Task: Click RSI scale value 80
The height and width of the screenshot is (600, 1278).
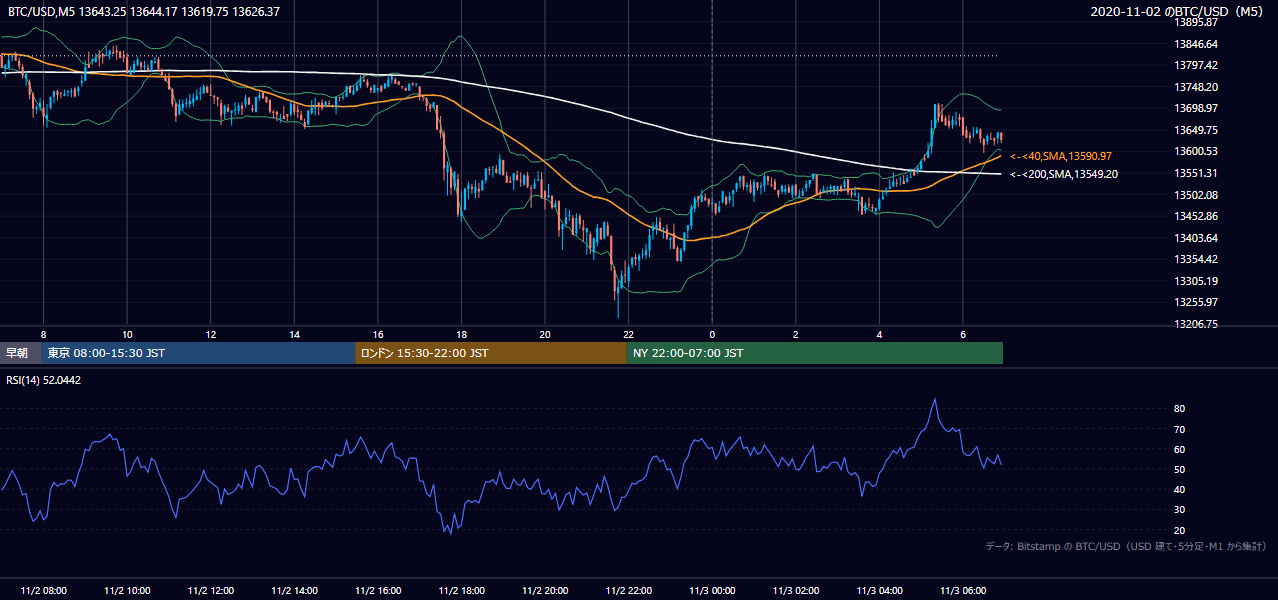Action: pos(1180,409)
